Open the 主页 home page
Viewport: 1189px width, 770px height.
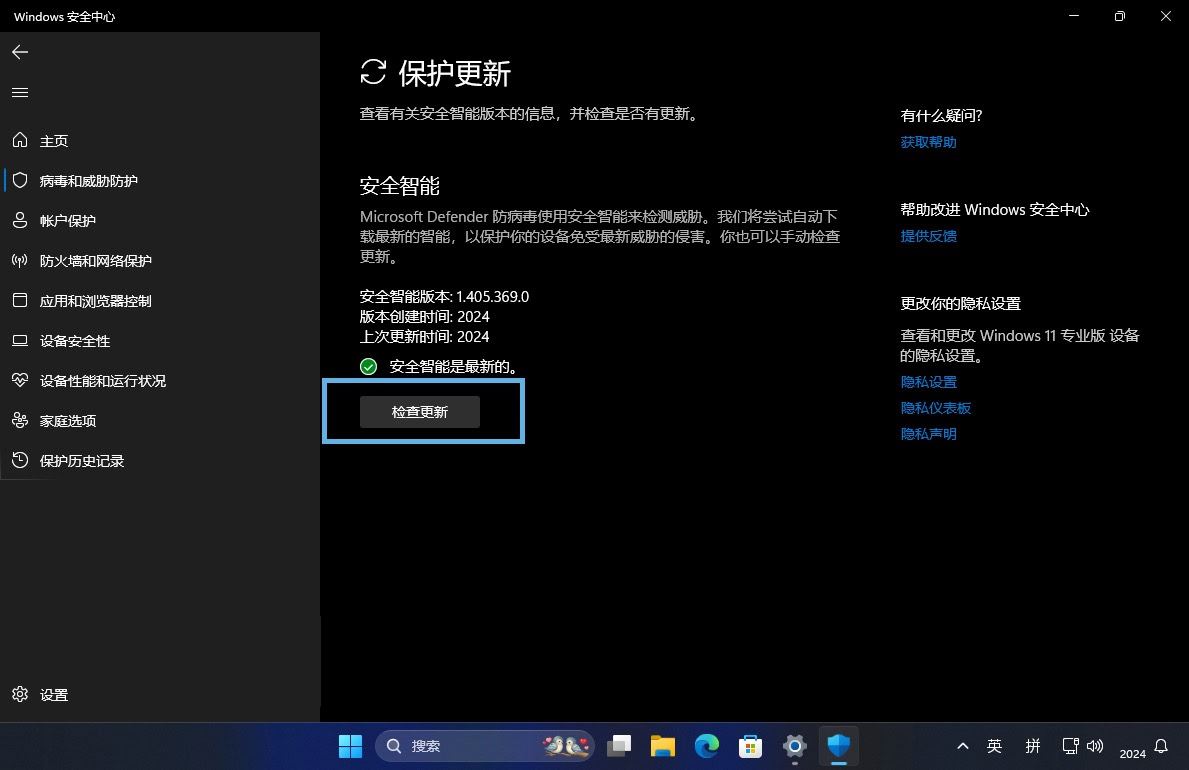[54, 141]
